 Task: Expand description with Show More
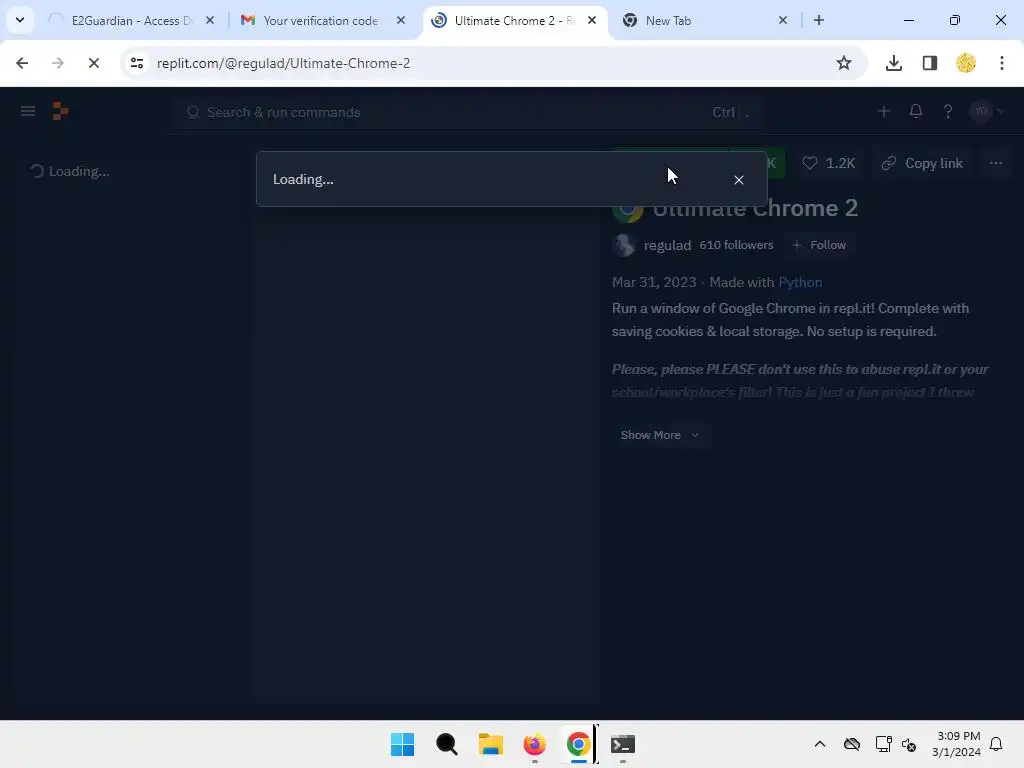(x=659, y=435)
